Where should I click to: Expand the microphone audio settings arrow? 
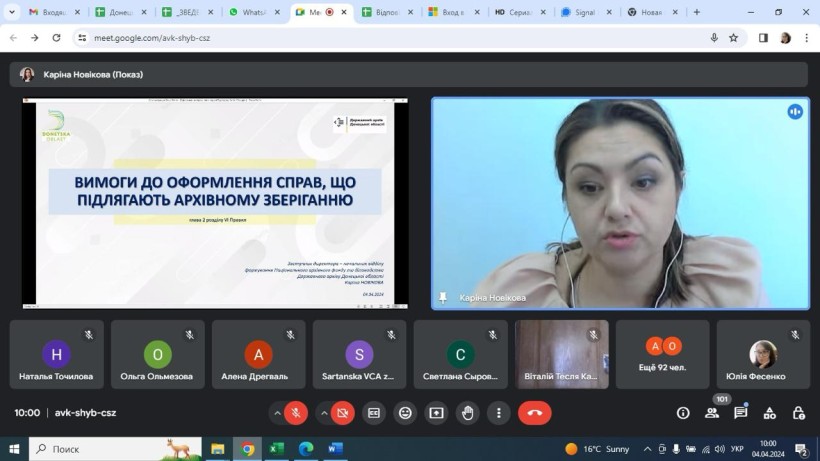[277, 412]
